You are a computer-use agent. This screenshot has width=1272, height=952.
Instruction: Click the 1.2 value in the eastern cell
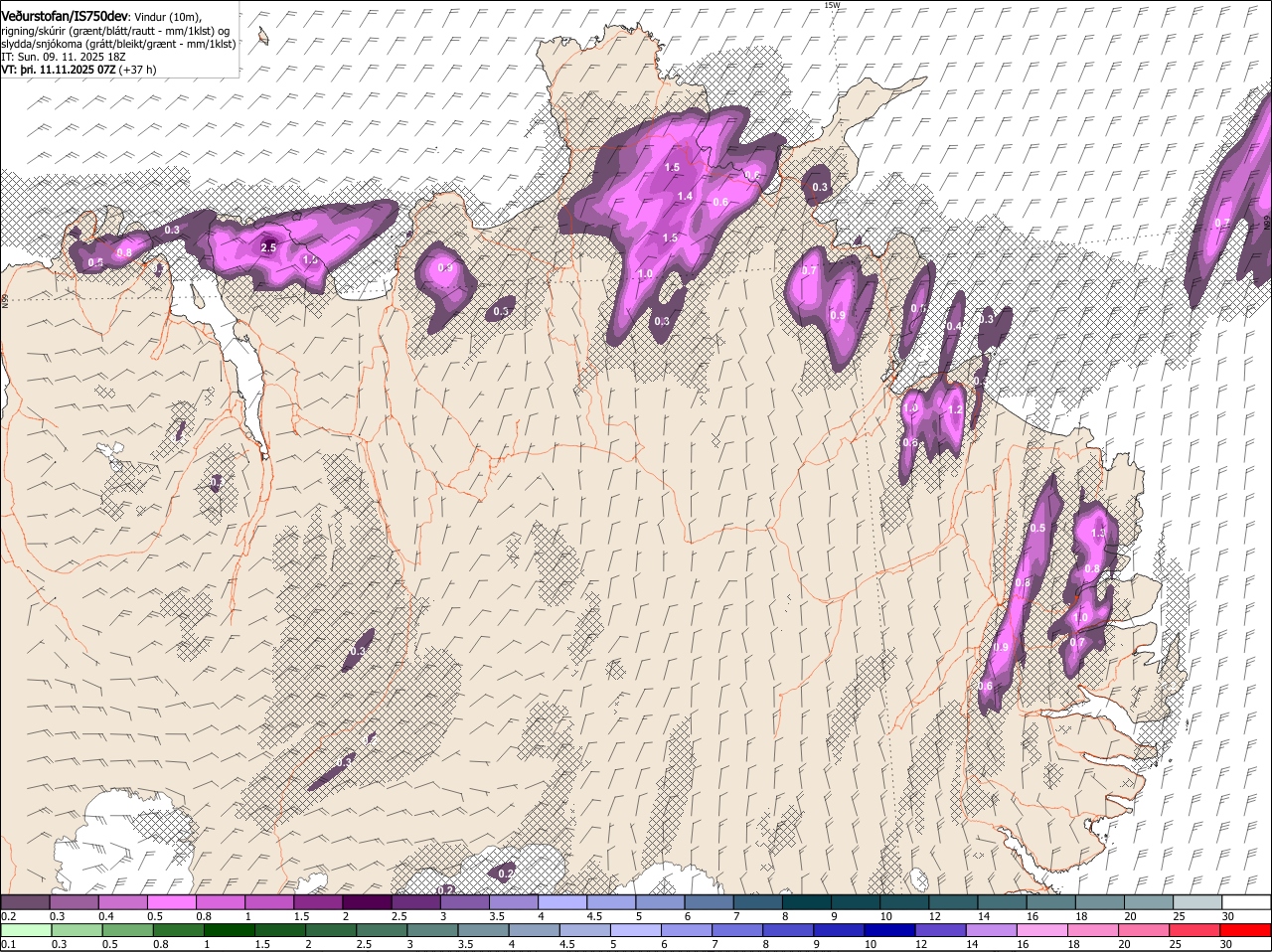(x=956, y=409)
